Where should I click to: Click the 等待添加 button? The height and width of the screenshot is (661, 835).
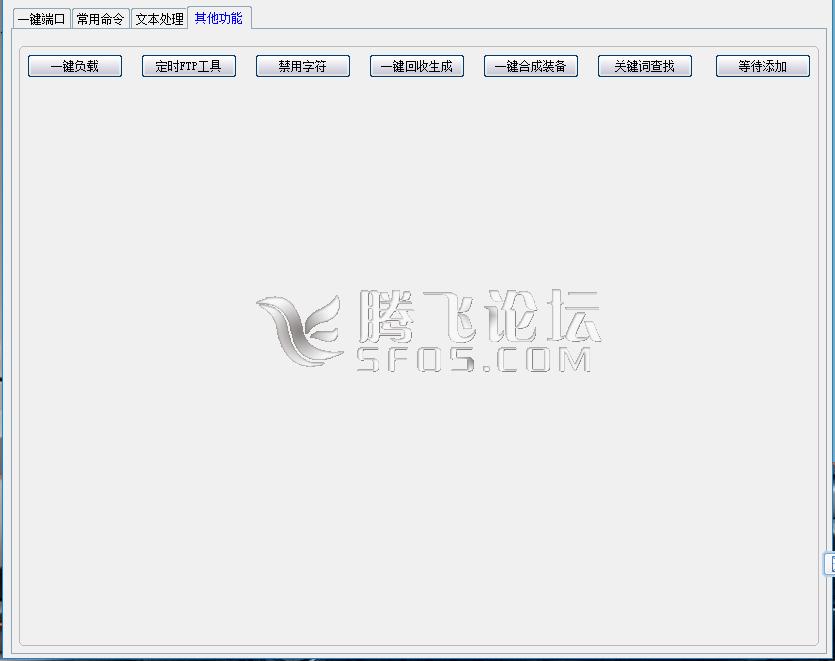(763, 66)
